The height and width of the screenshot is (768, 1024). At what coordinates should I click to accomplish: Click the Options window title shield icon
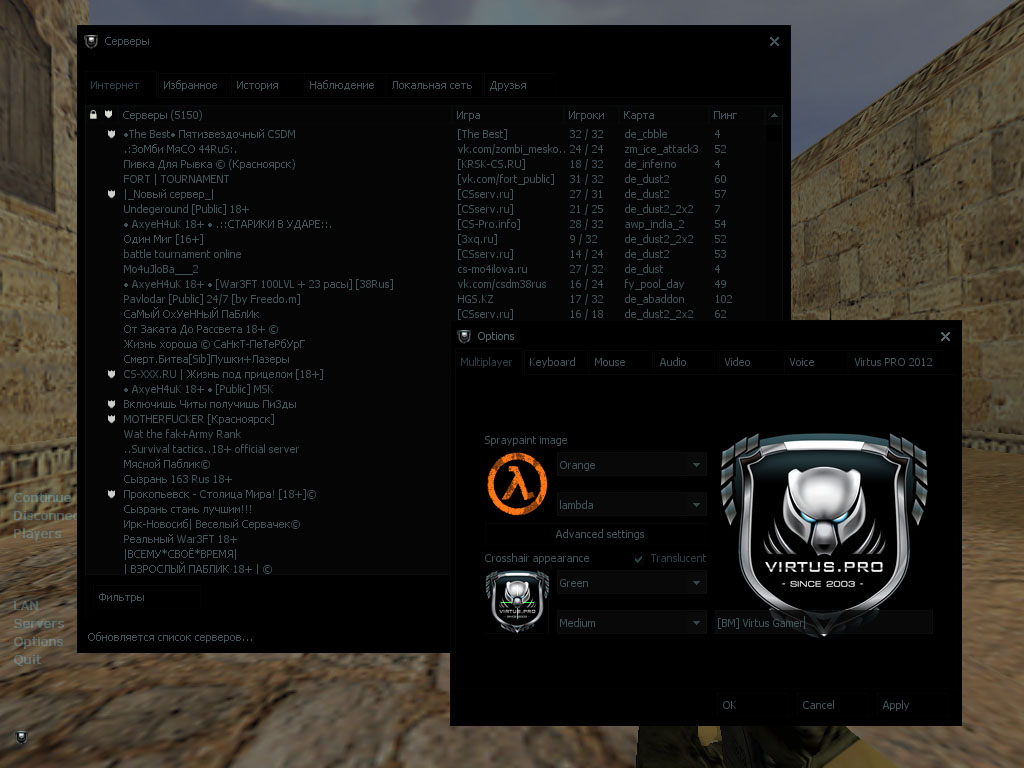click(464, 336)
